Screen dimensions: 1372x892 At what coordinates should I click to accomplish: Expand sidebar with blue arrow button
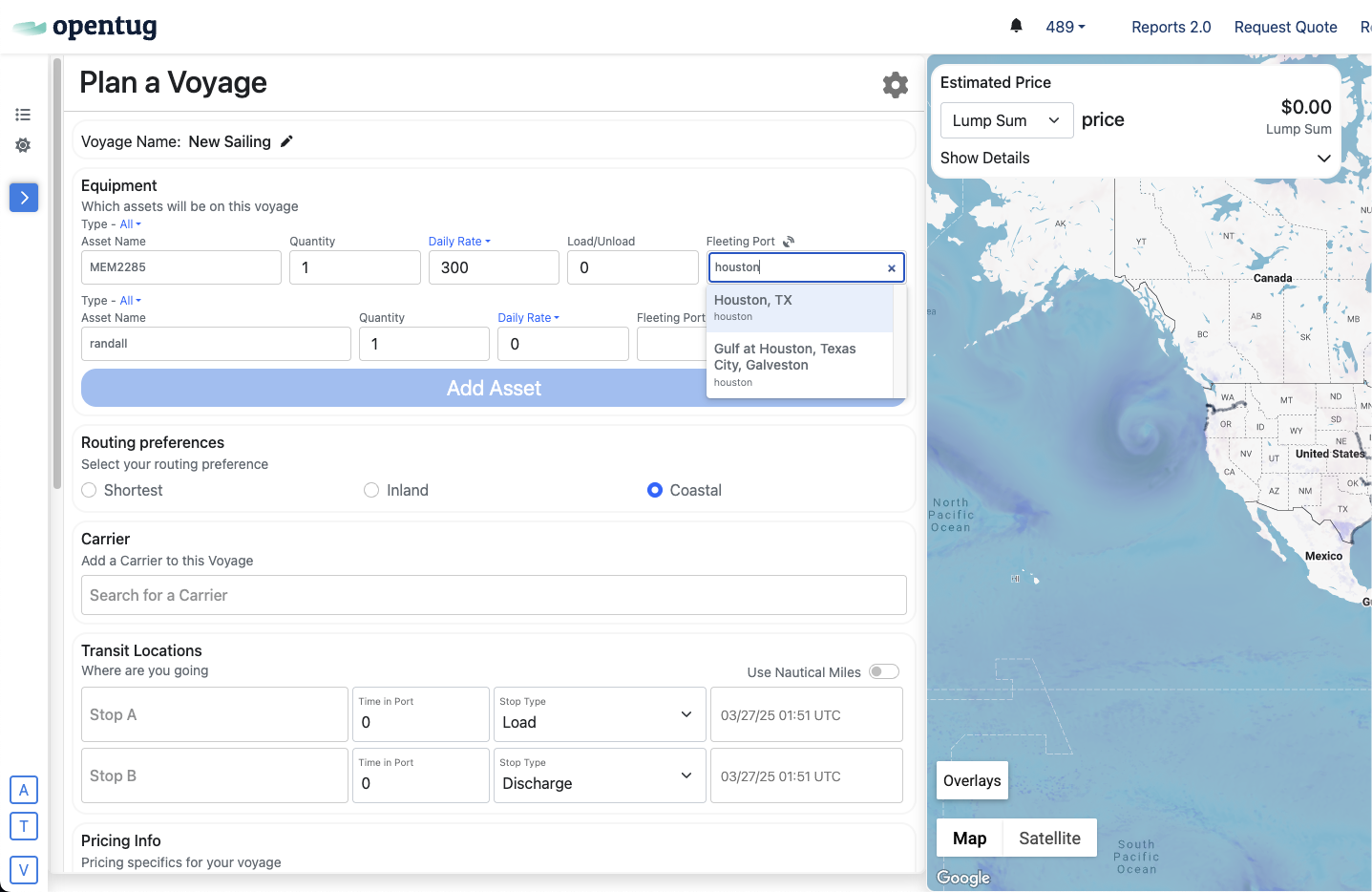24,198
